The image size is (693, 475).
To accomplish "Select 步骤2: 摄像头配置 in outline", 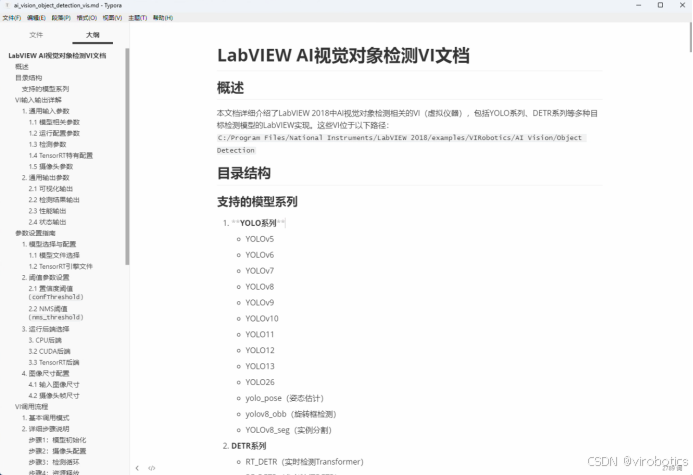I will pos(57,451).
